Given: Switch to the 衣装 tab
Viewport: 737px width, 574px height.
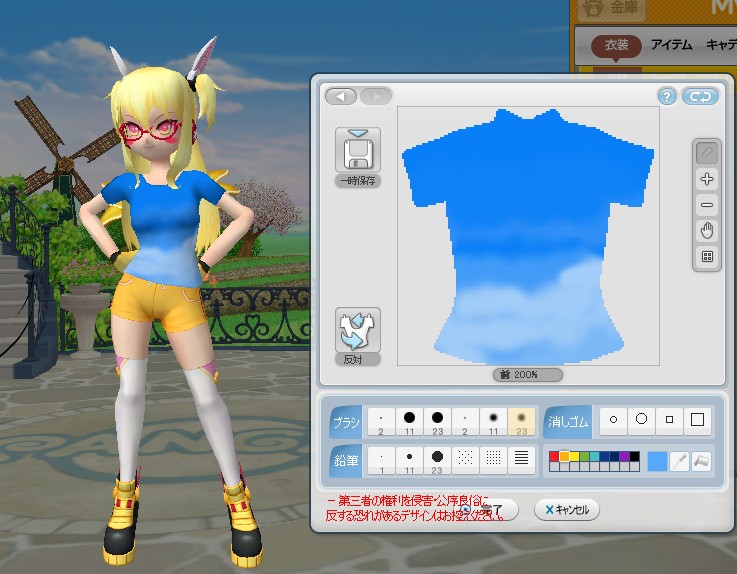Looking at the screenshot, I should point(616,46).
